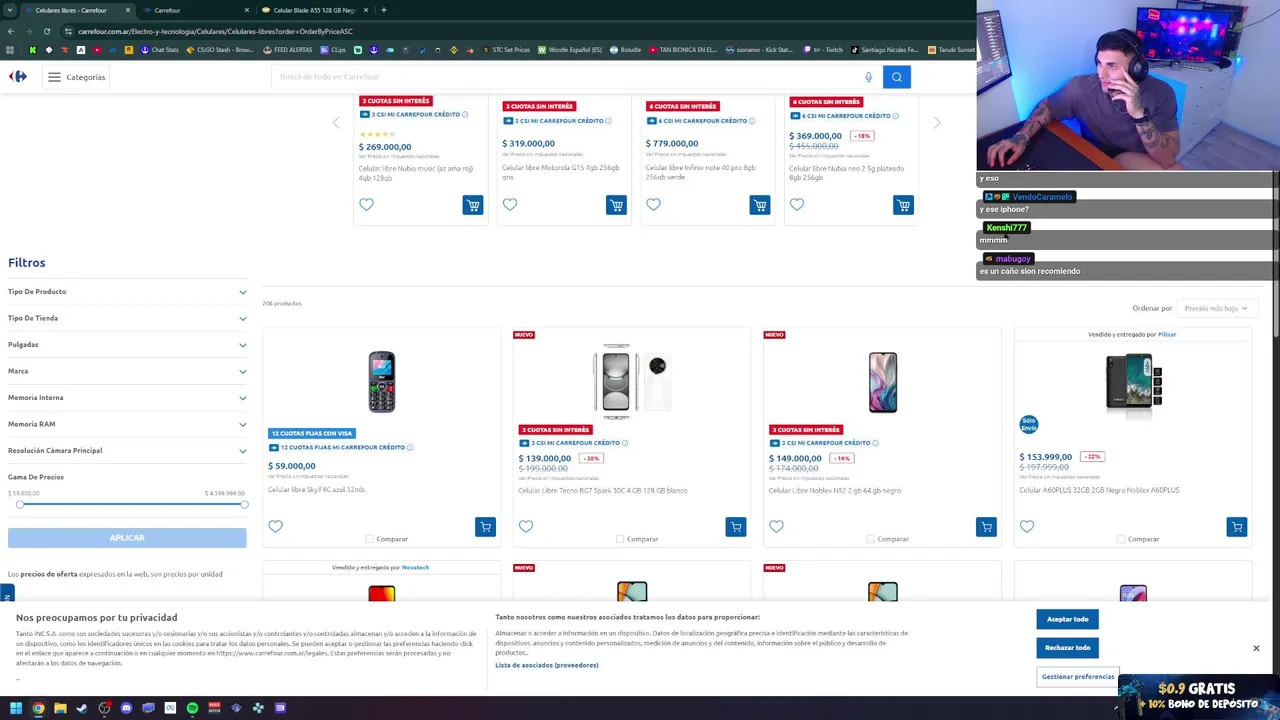The width and height of the screenshot is (1280, 720).
Task: Check Comparar for Tecno BG7 Spark 30C
Action: coord(620,539)
